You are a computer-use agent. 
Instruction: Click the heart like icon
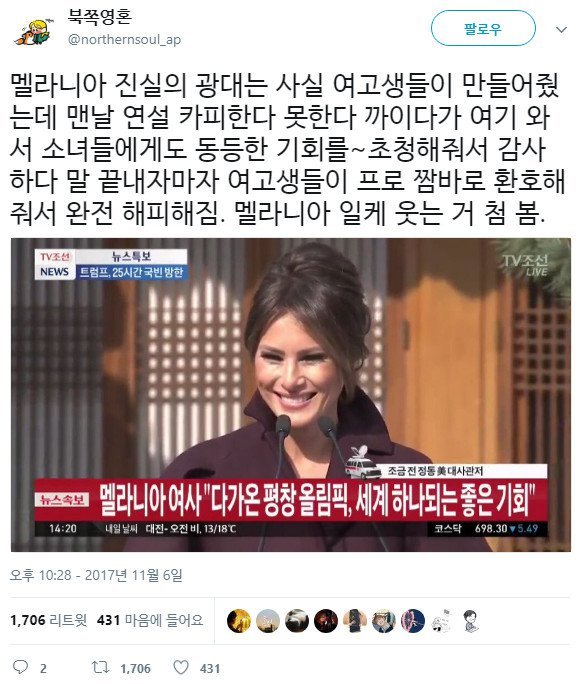tap(181, 667)
